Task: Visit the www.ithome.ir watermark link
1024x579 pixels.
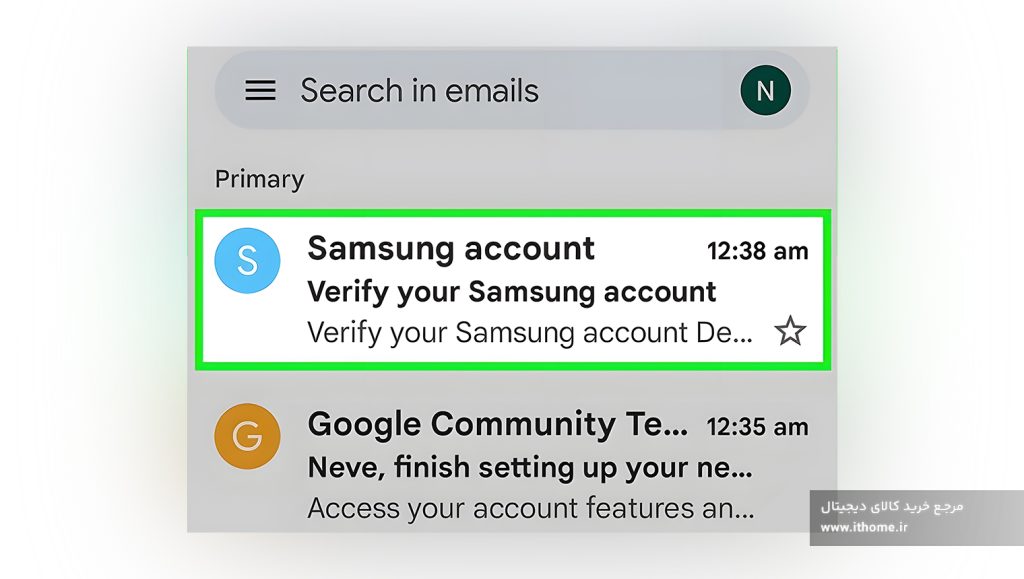Action: click(x=864, y=527)
